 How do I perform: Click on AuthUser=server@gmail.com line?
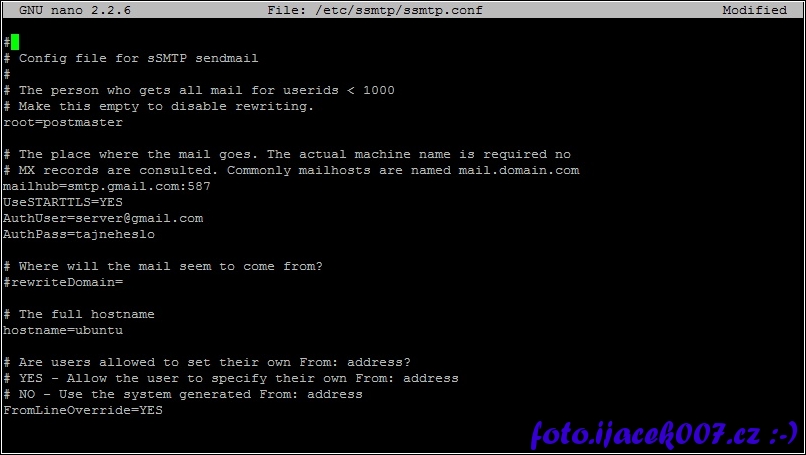103,218
